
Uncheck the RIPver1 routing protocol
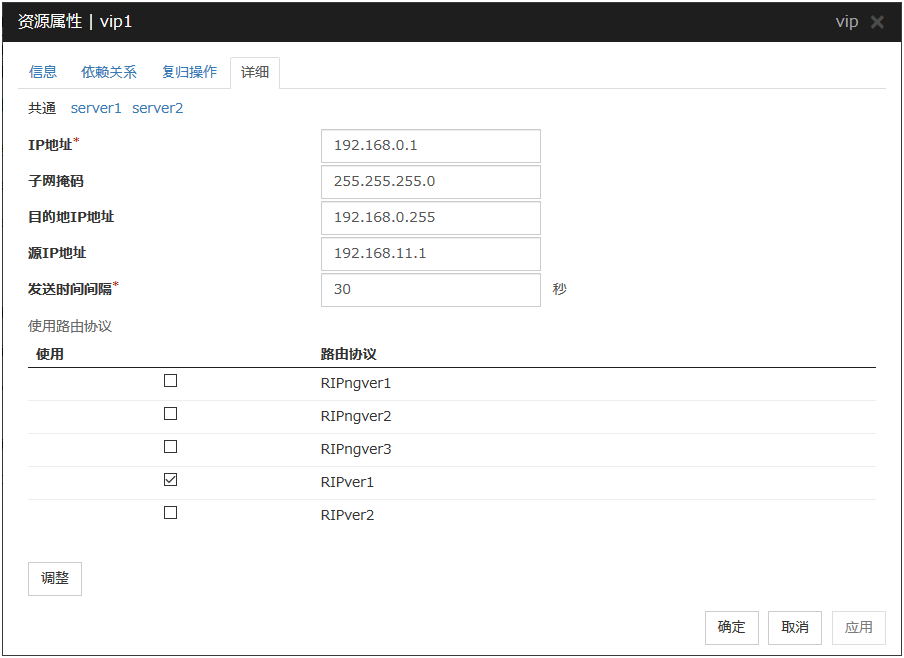click(x=170, y=480)
